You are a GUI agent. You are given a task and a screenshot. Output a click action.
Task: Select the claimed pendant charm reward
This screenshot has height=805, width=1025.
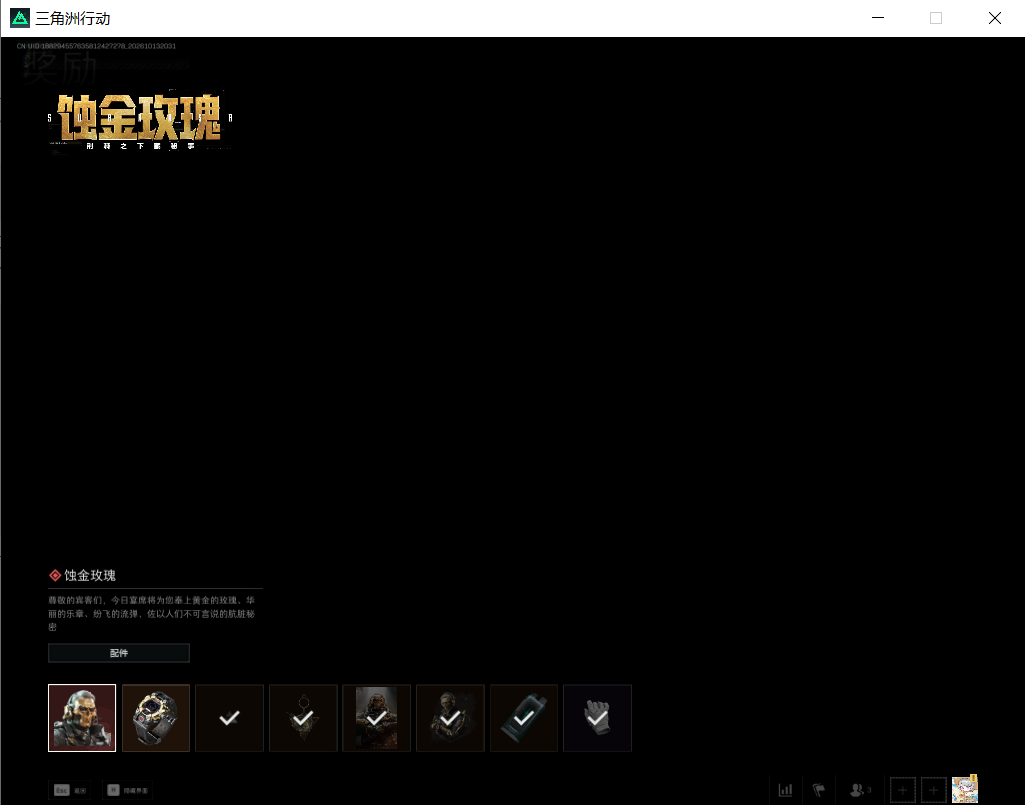(303, 718)
